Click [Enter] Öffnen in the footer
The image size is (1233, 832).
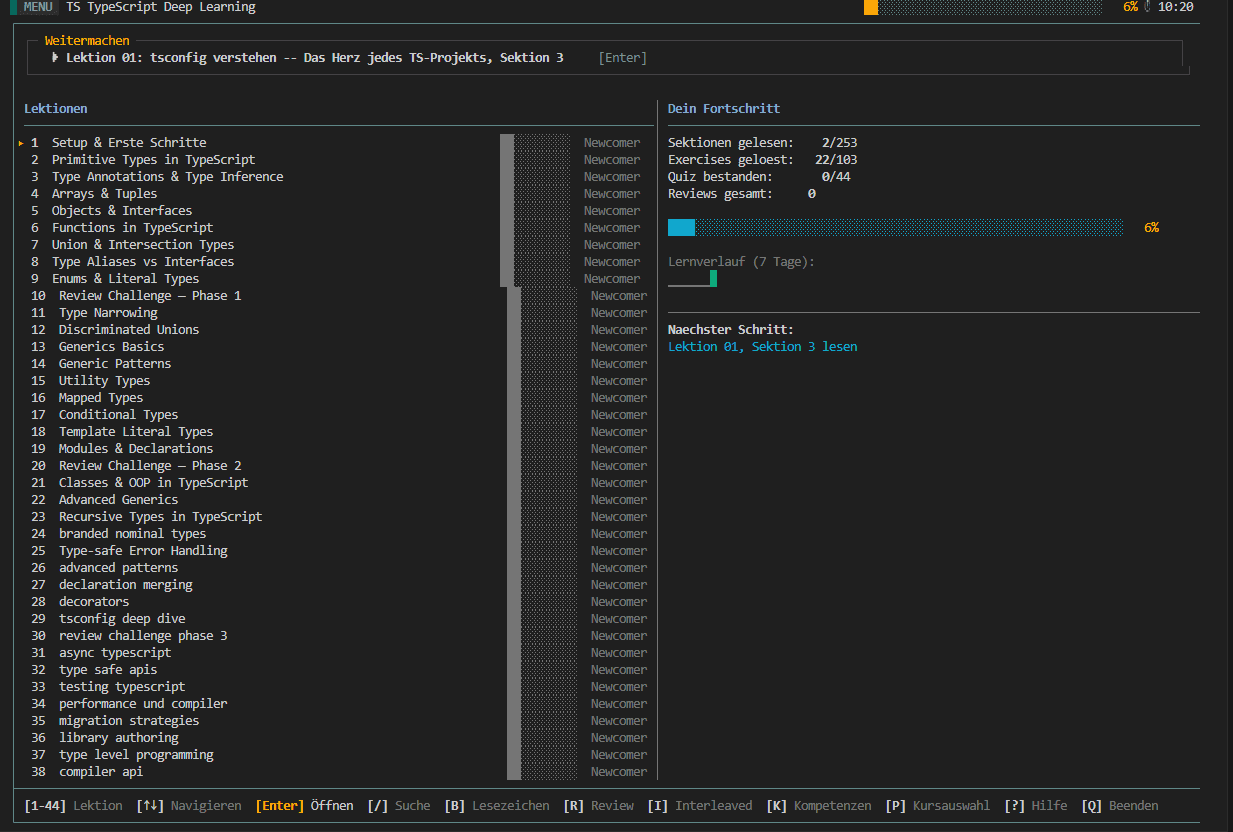coord(305,806)
